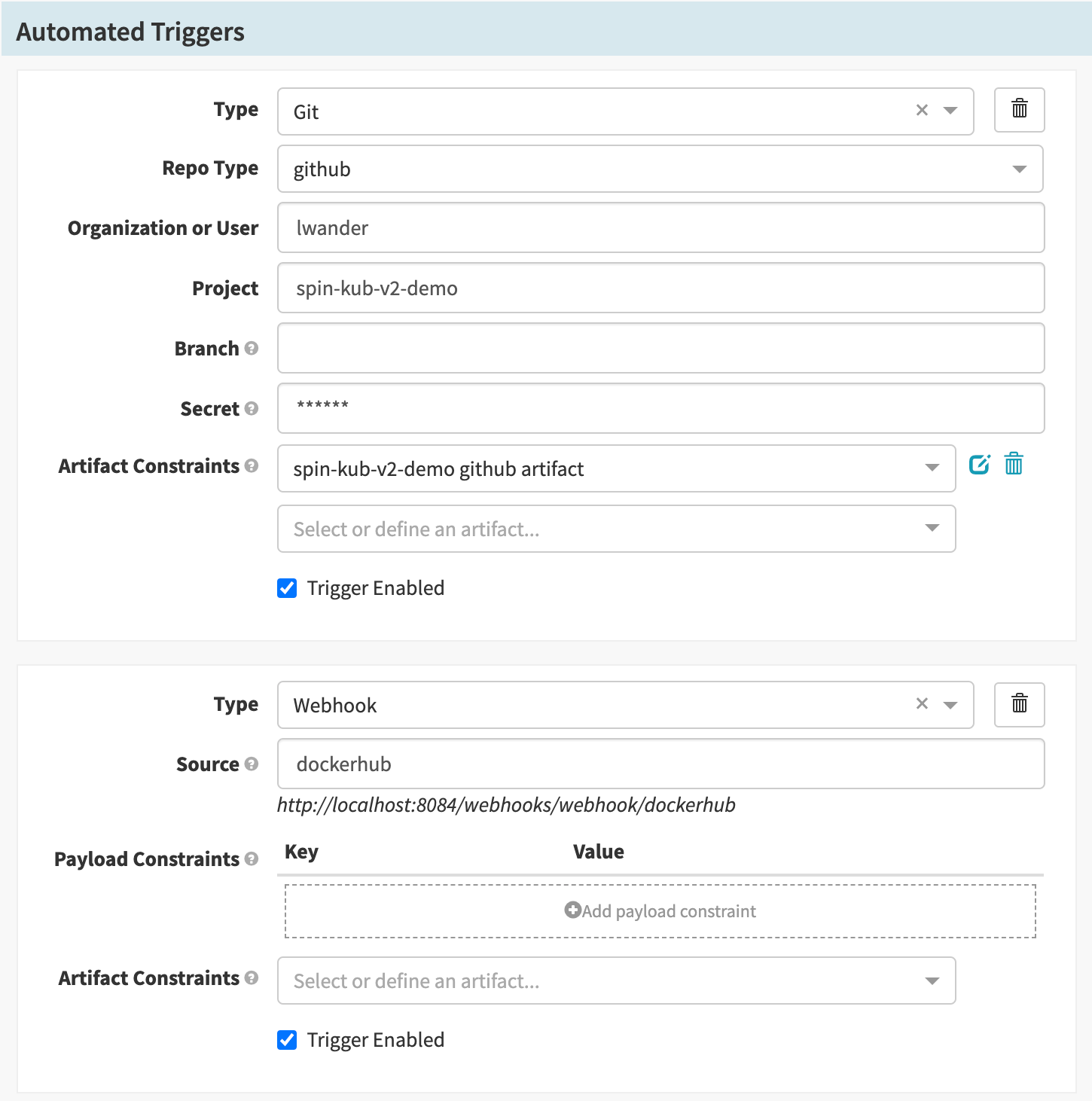Show help for Secret field
The image size is (1092, 1101).
(x=252, y=409)
